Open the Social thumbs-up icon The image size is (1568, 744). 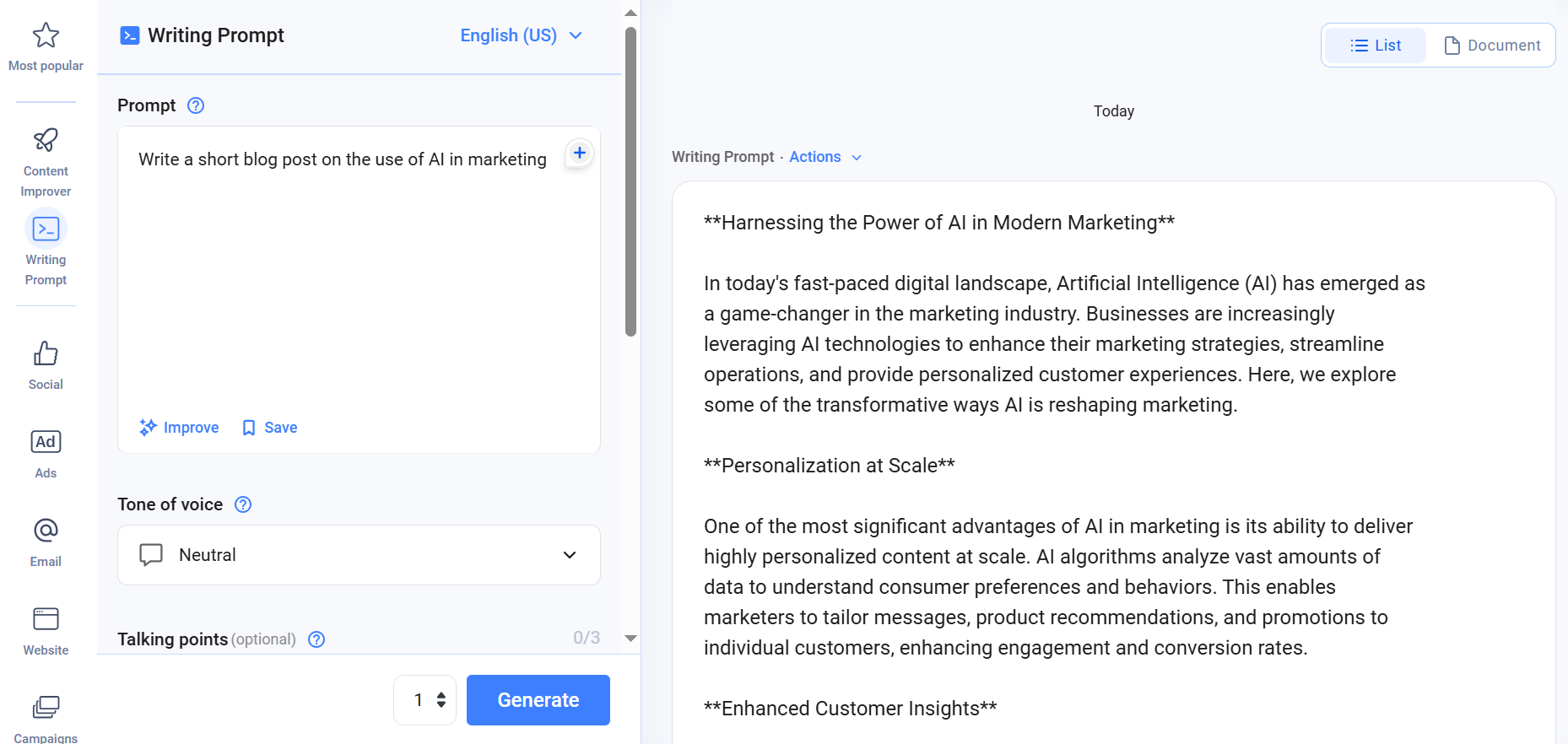coord(46,353)
